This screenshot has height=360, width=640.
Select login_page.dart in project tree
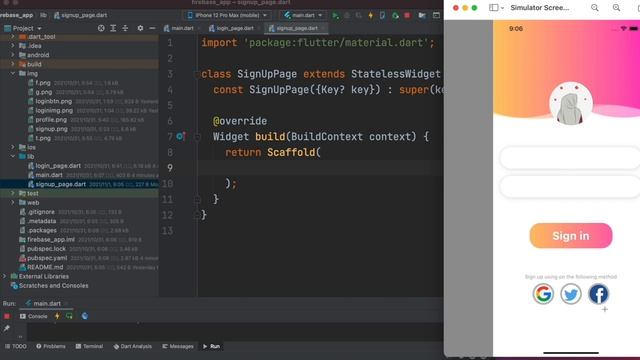[x=58, y=166]
